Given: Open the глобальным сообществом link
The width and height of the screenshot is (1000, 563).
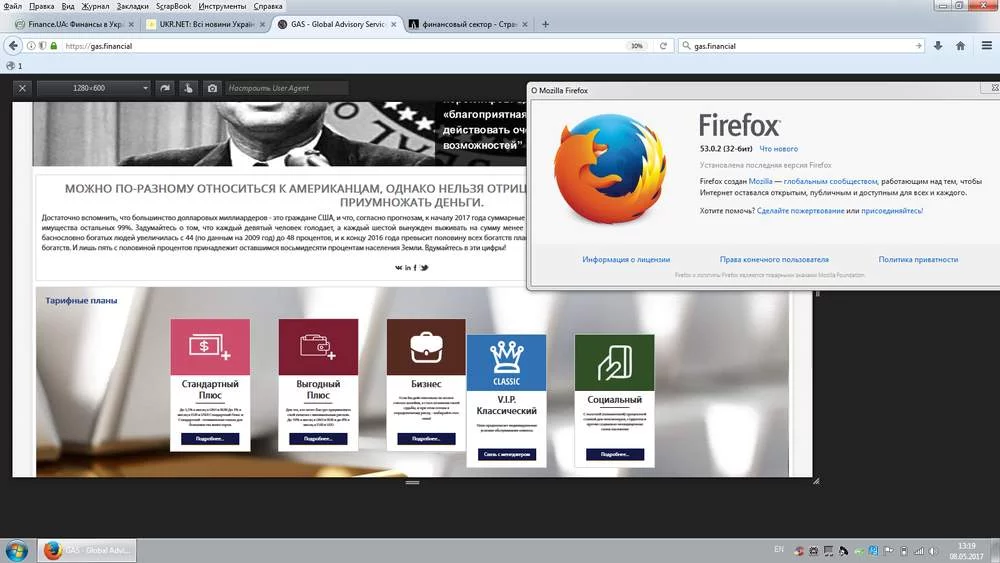Looking at the screenshot, I should pos(830,181).
